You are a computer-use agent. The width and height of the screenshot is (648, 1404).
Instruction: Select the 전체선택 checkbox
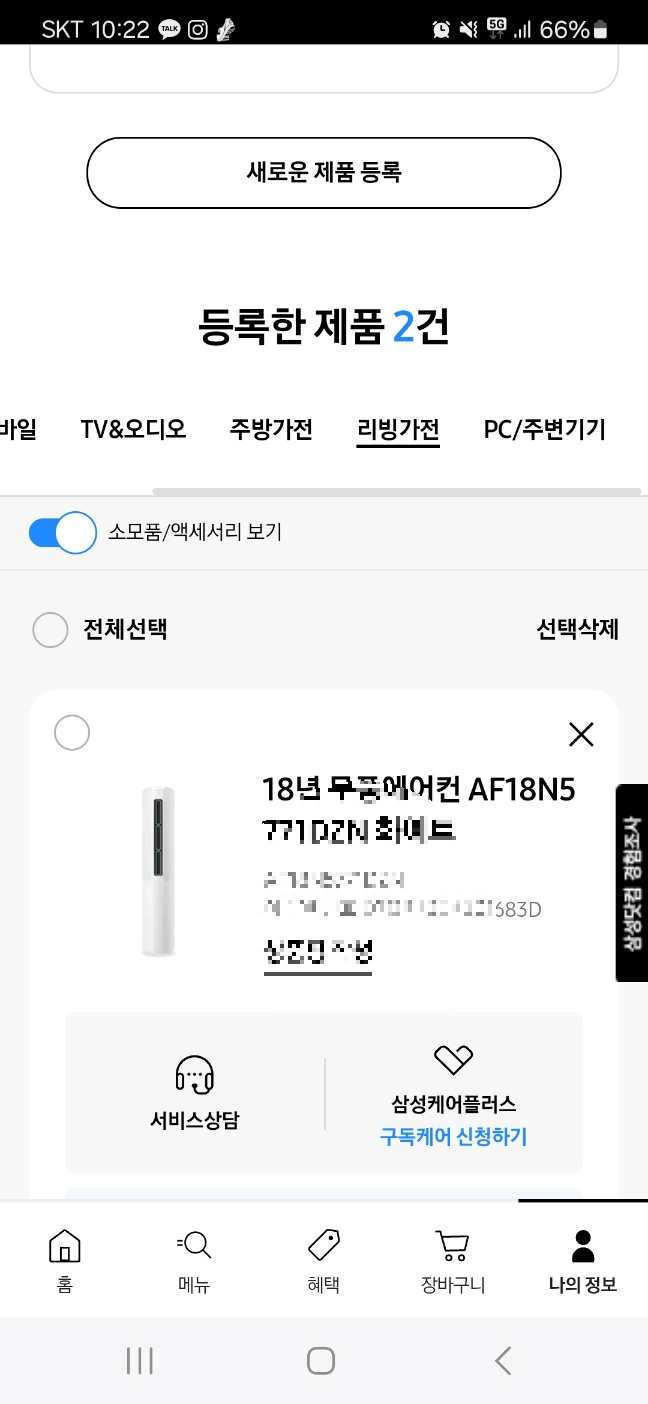pyautogui.click(x=51, y=630)
